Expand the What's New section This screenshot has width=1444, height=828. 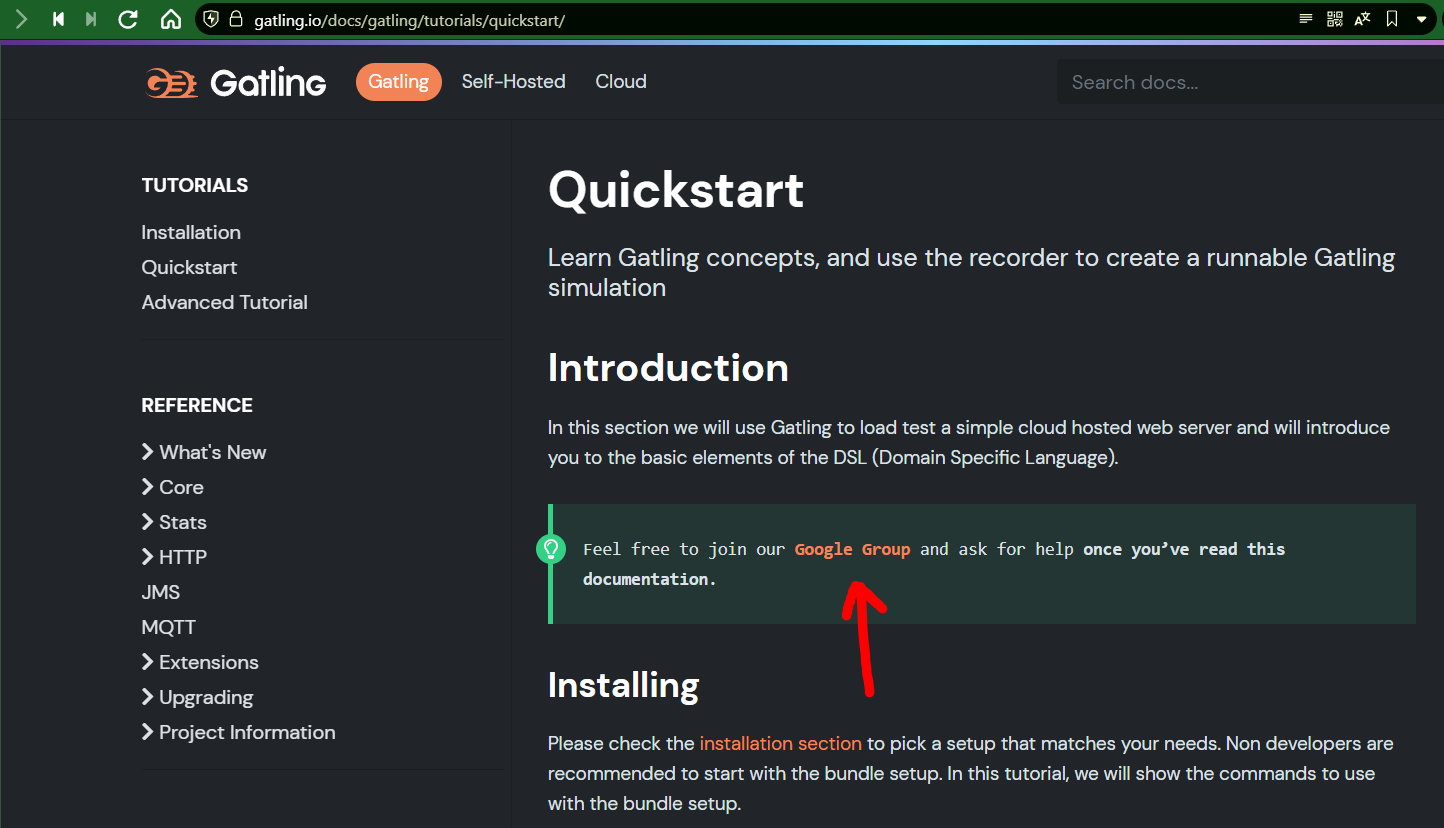[204, 452]
